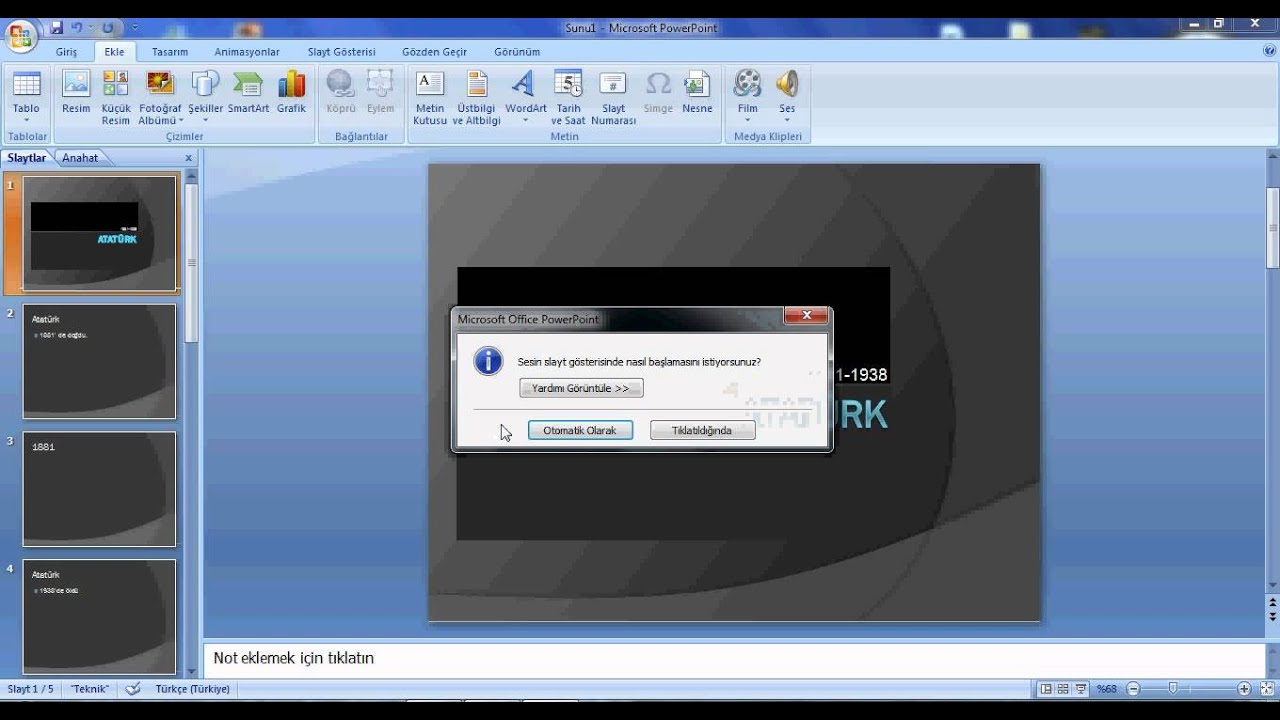Click the Grafik chart icon
Image resolution: width=1280 pixels, height=720 pixels.
coord(291,85)
